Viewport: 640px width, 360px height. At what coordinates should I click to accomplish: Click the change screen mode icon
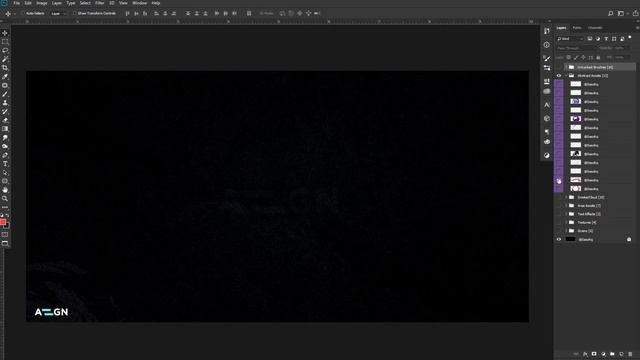point(5,243)
